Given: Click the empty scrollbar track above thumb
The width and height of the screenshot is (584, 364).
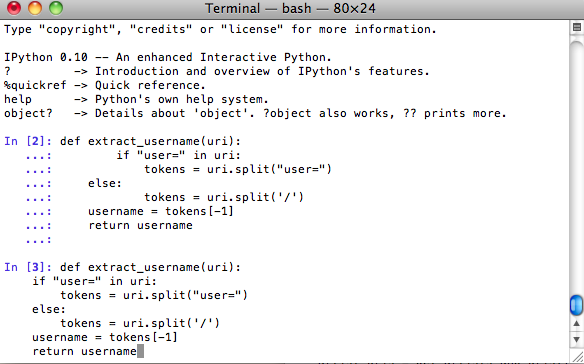Looking at the screenshot, I should pyautogui.click(x=577, y=166).
